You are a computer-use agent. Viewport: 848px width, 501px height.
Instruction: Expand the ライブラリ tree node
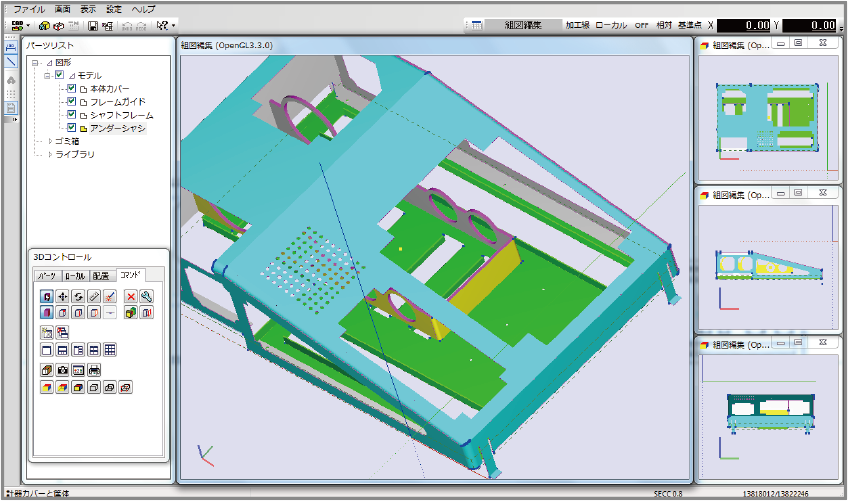(x=50, y=154)
